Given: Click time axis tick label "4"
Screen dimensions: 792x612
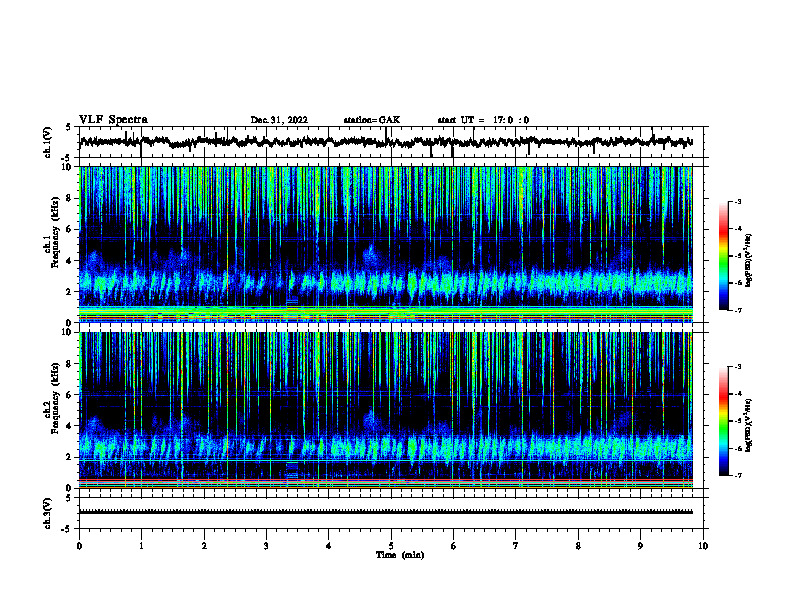Looking at the screenshot, I should (x=329, y=546).
